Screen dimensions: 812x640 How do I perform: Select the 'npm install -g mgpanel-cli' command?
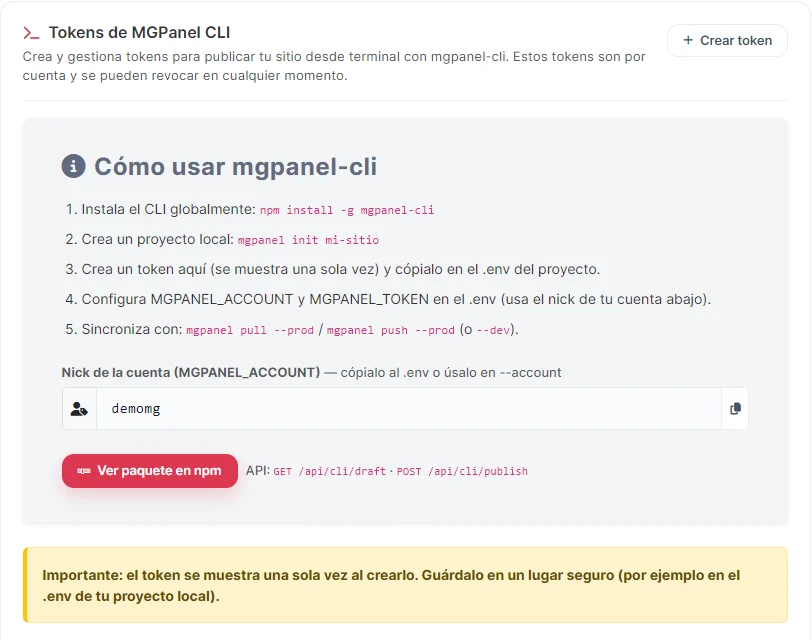pos(346,210)
